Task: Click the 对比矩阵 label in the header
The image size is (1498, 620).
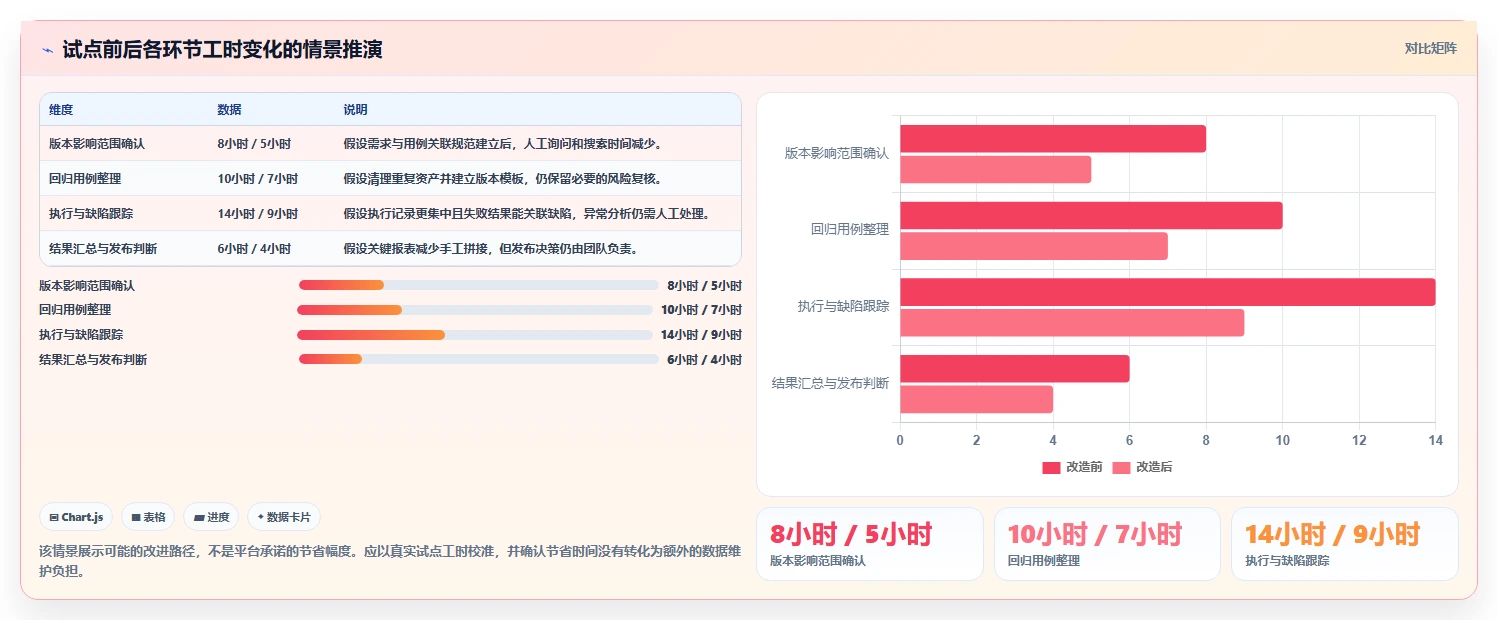Action: point(1431,48)
